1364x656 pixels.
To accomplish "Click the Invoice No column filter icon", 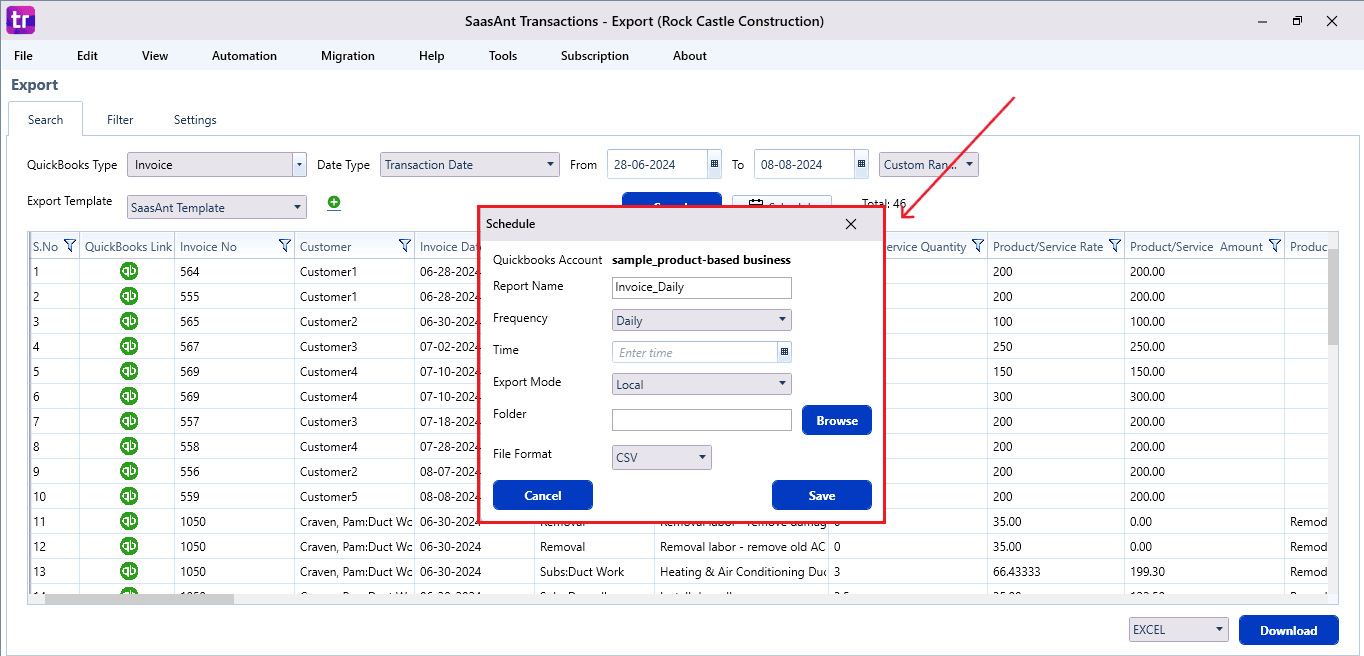I will pos(285,246).
